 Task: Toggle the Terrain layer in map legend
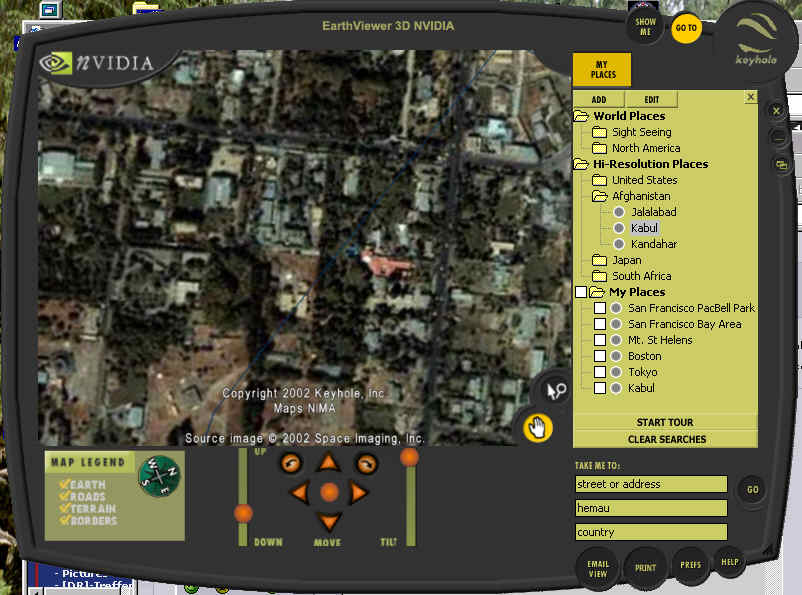pos(87,509)
